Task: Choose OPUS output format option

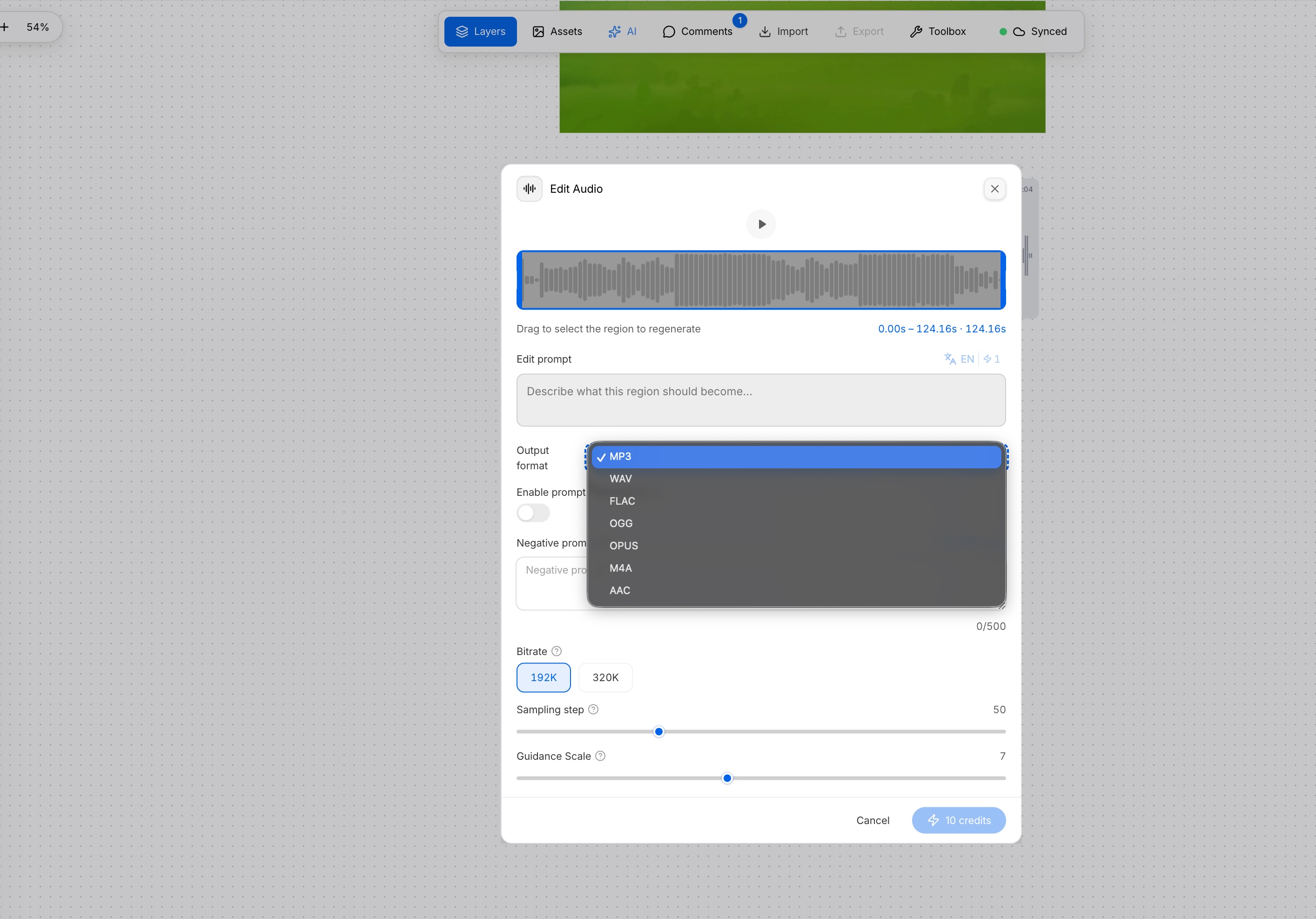Action: pyautogui.click(x=796, y=546)
